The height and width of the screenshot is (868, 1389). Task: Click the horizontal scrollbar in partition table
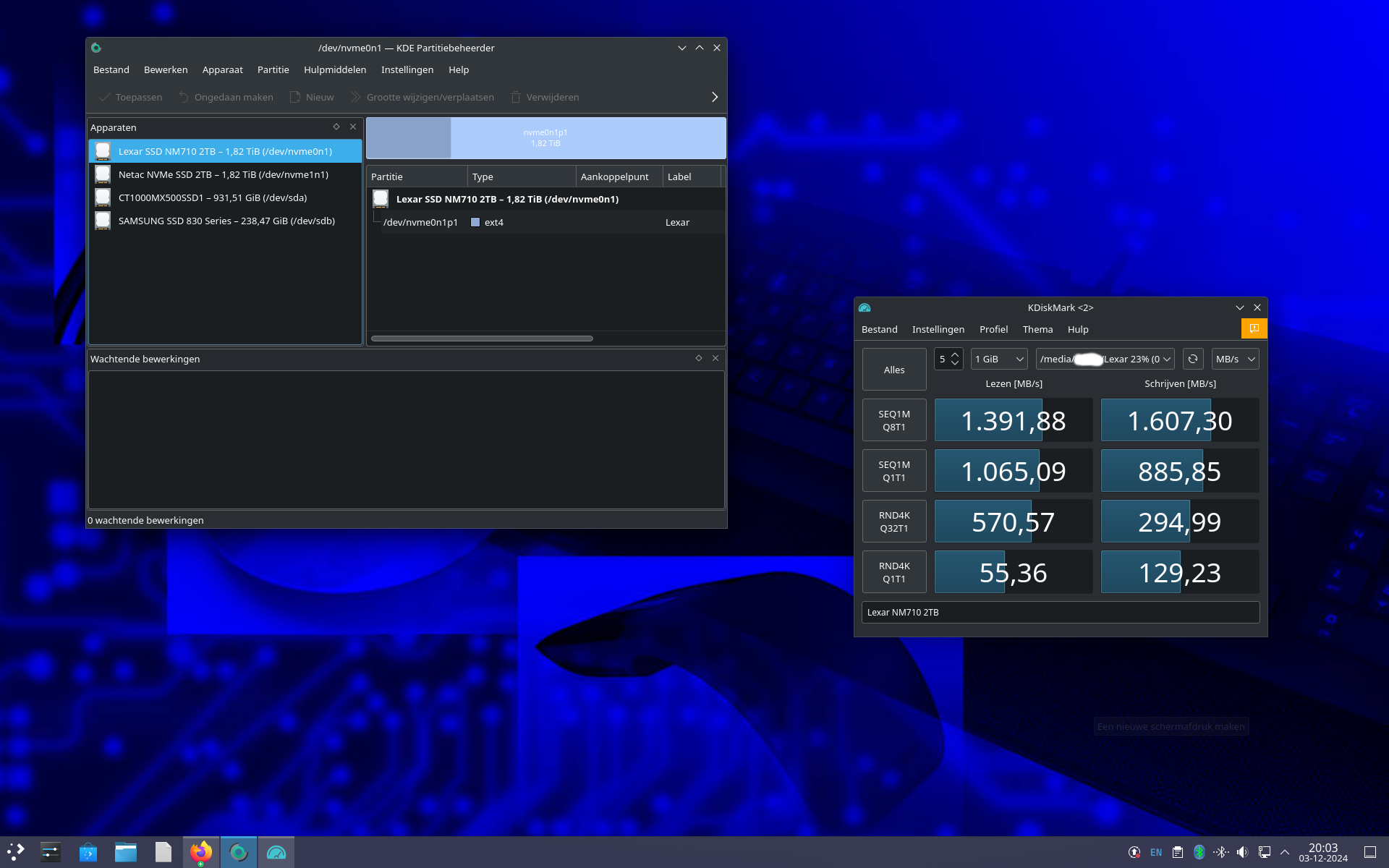pos(482,339)
